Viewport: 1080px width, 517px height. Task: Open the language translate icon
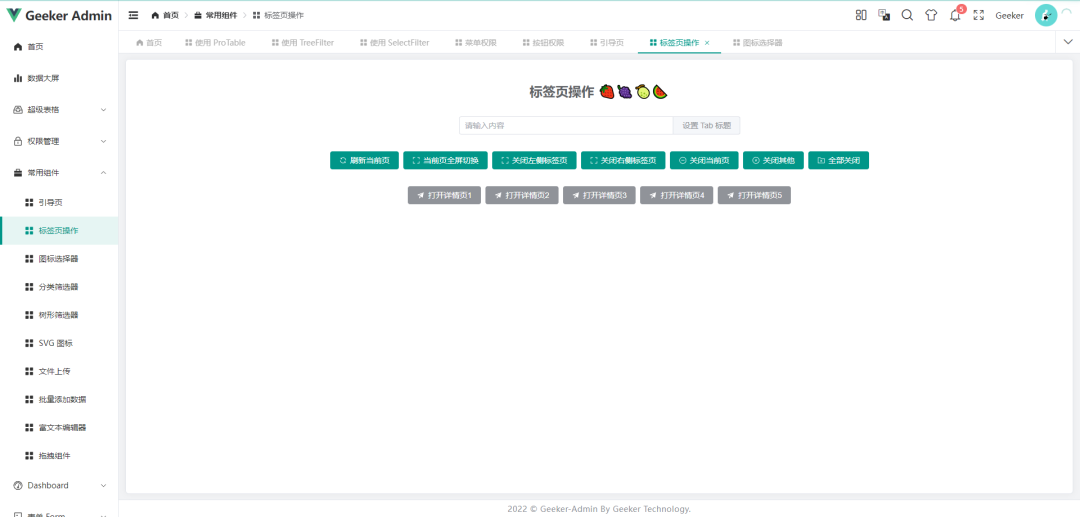coord(884,15)
